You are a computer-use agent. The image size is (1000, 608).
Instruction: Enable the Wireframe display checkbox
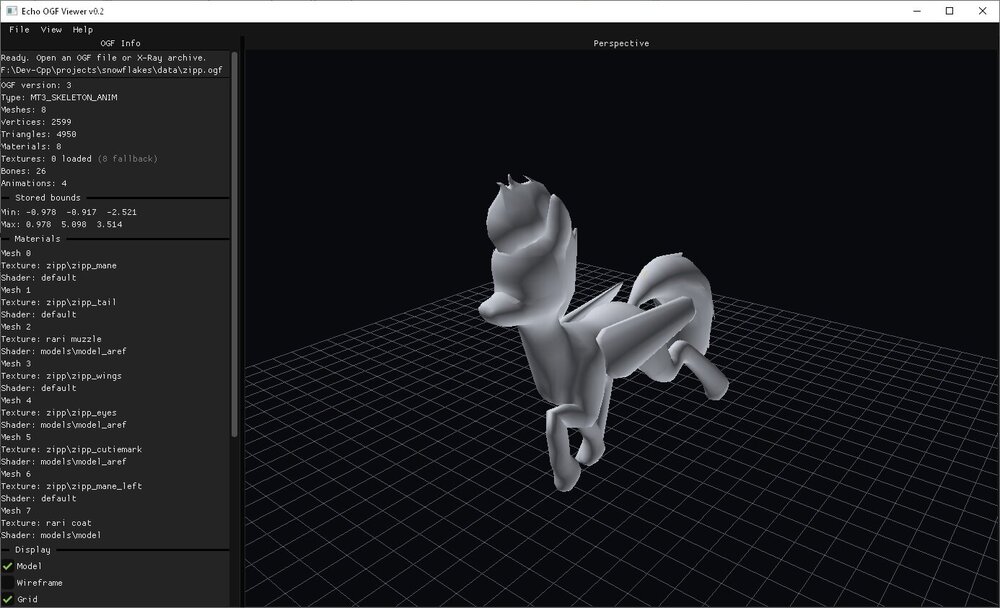click(x=8, y=582)
